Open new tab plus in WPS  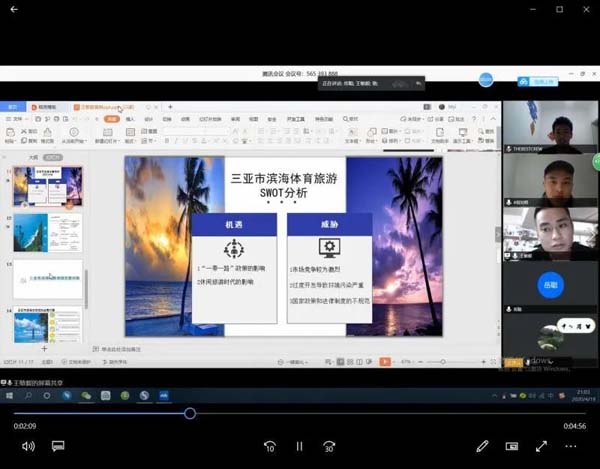click(x=170, y=106)
